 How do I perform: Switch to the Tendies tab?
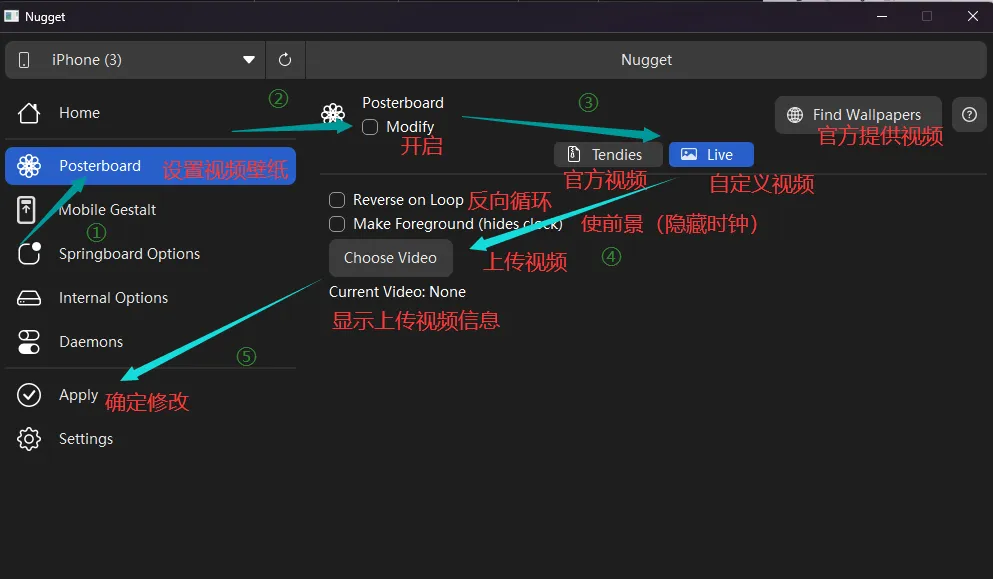pyautogui.click(x=608, y=155)
